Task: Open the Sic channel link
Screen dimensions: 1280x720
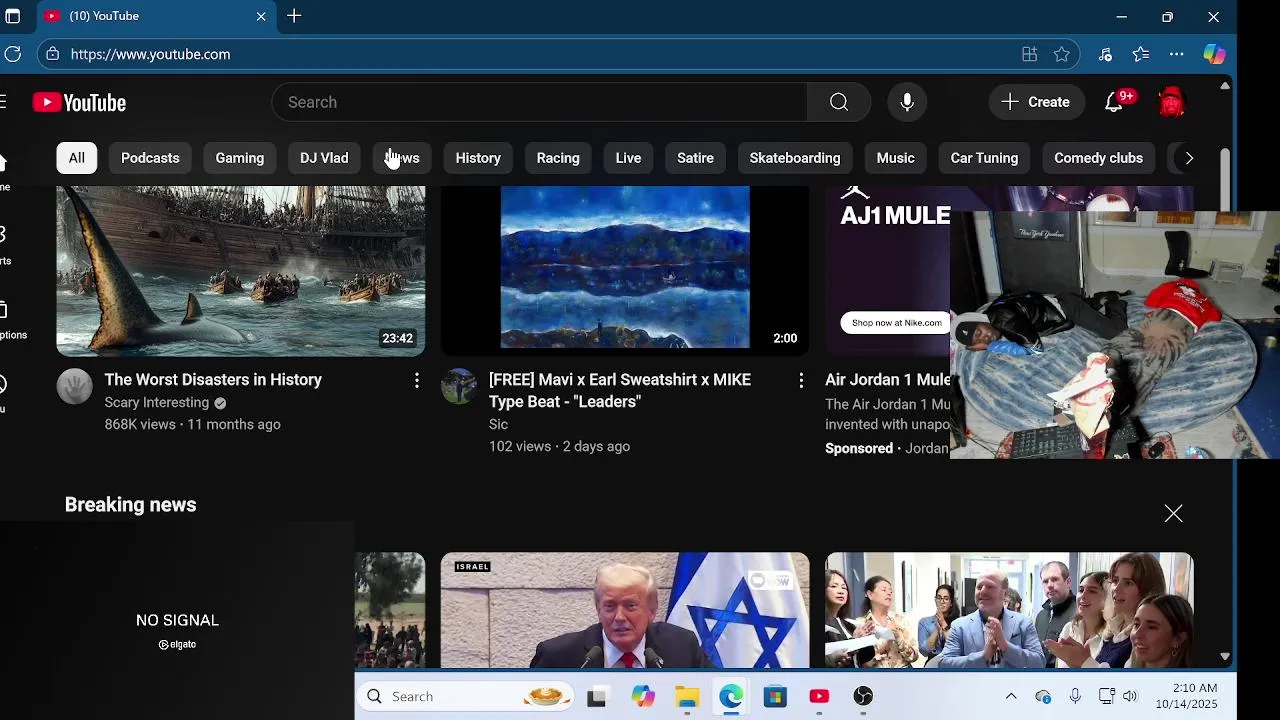Action: click(x=498, y=425)
